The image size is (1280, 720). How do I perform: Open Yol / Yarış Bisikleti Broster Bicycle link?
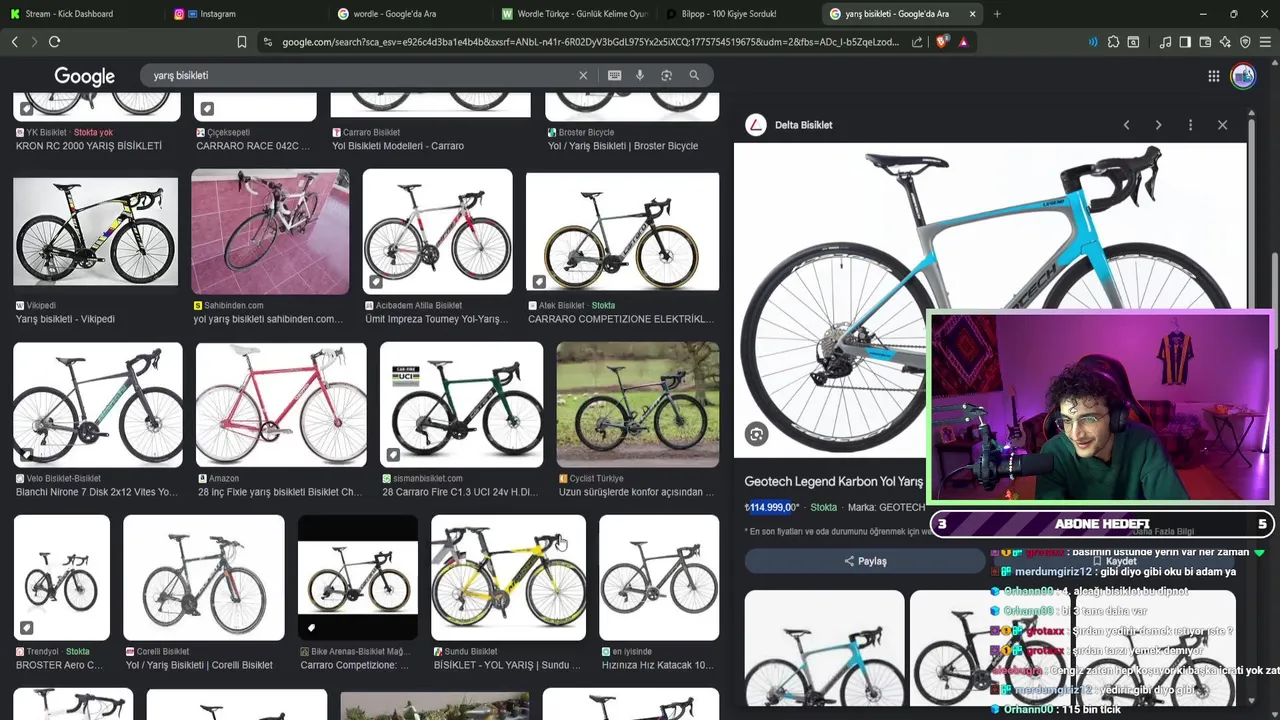pyautogui.click(x=623, y=146)
